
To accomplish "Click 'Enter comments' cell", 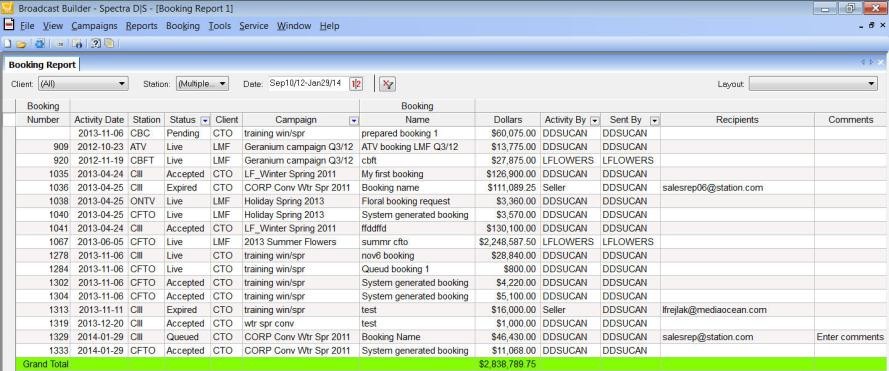I will point(850,338).
